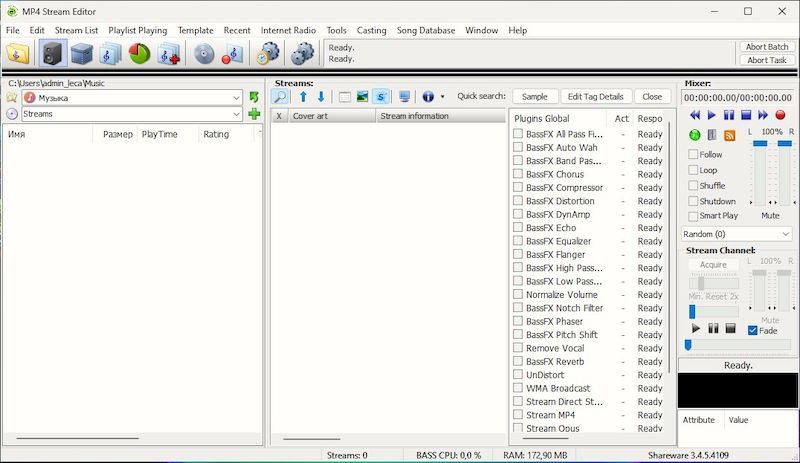Open the dropdown arrow next to info icon
Viewport: 800px width, 463px height.
tap(442, 97)
